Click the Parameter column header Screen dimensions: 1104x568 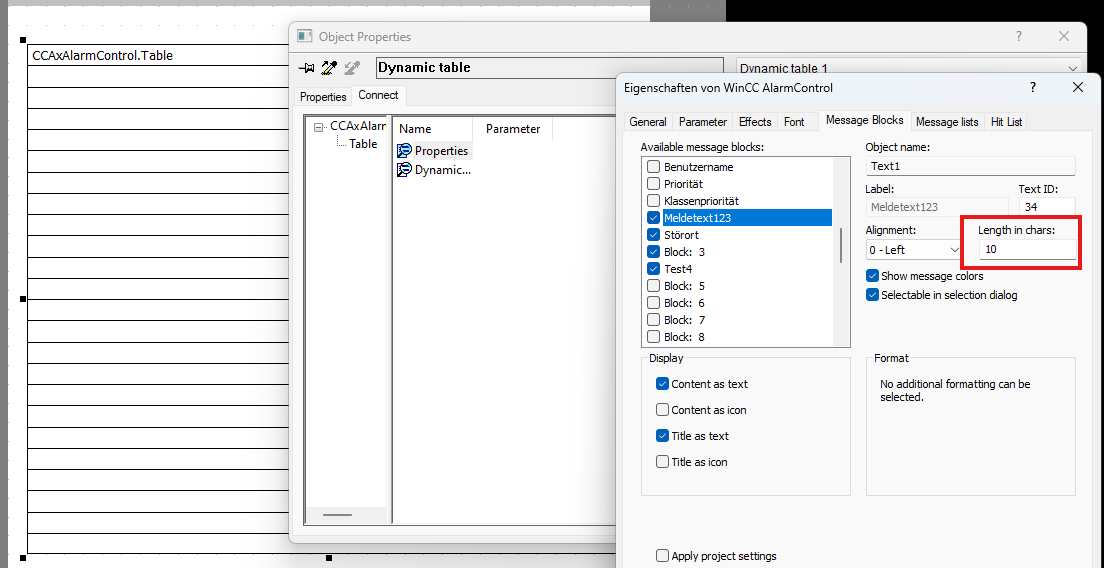[513, 129]
